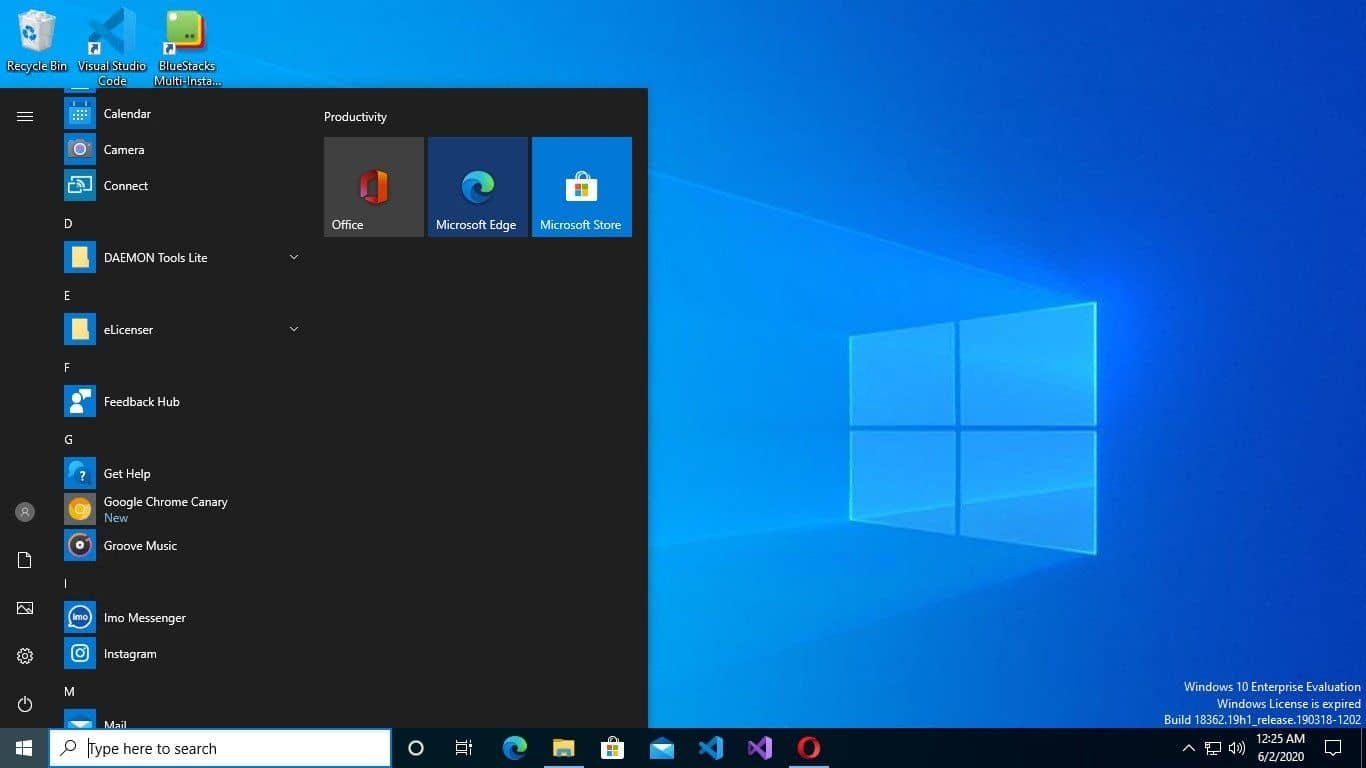Open the user account button in Start sidebar

25,512
